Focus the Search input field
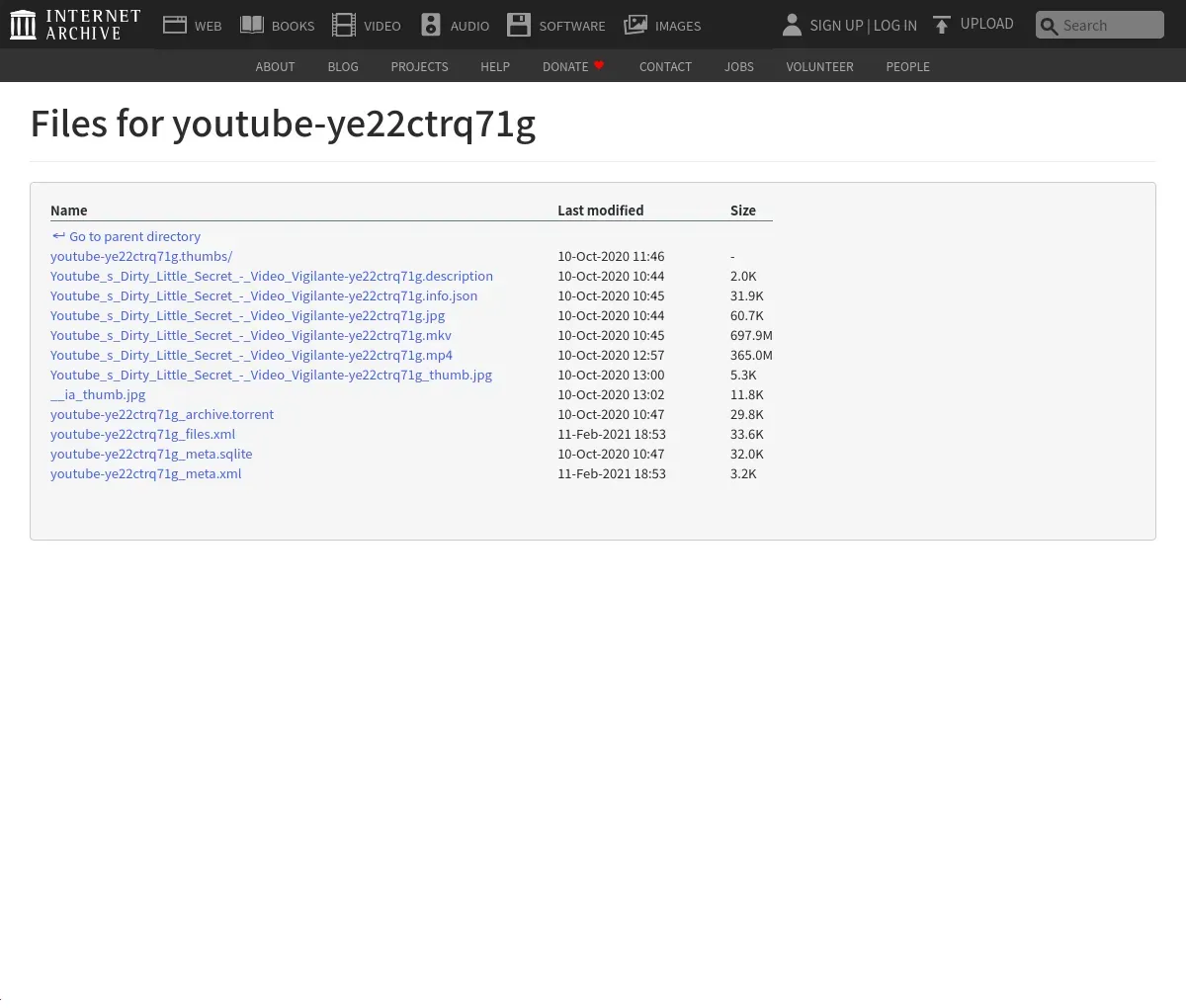The image size is (1186, 1008). (x=1100, y=25)
